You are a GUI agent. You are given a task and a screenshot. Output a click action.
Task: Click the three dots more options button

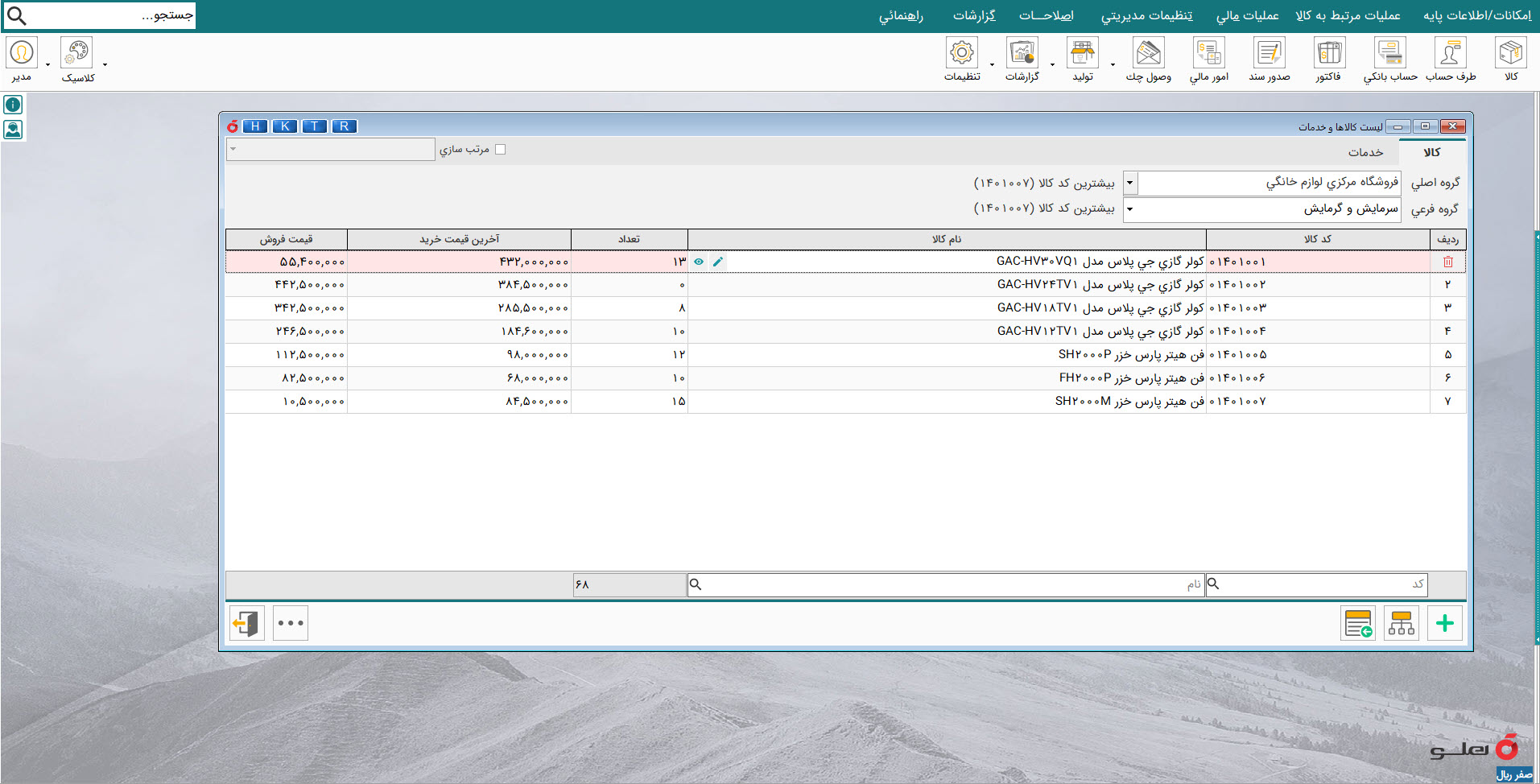tap(291, 623)
